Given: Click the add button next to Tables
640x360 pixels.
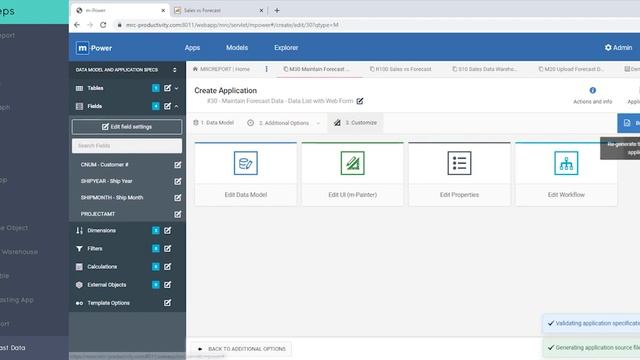Looking at the screenshot, I should [x=156, y=88].
